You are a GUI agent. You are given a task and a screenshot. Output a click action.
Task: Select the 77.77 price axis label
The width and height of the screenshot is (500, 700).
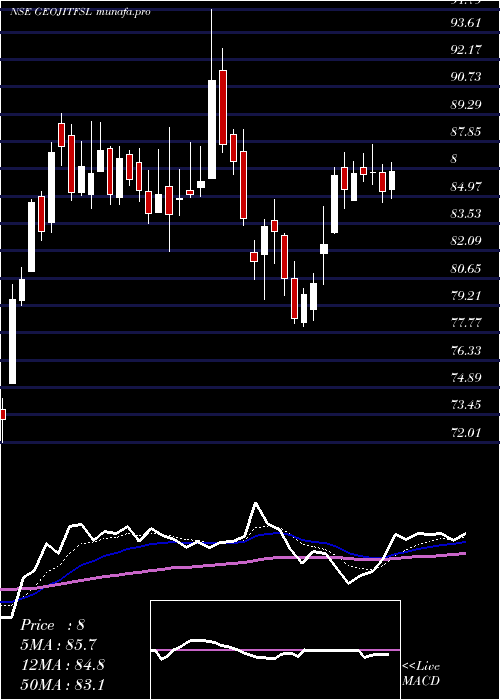pos(466,323)
